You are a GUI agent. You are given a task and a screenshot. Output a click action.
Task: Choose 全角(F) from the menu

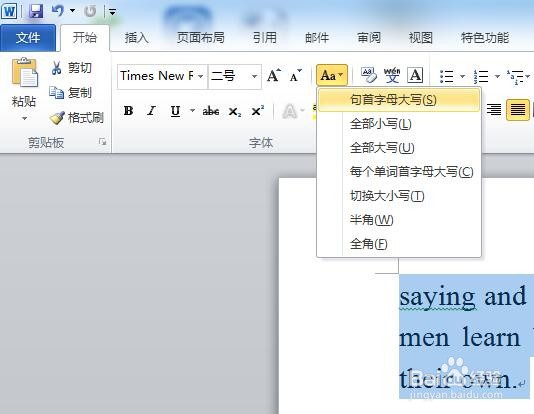tap(399, 244)
